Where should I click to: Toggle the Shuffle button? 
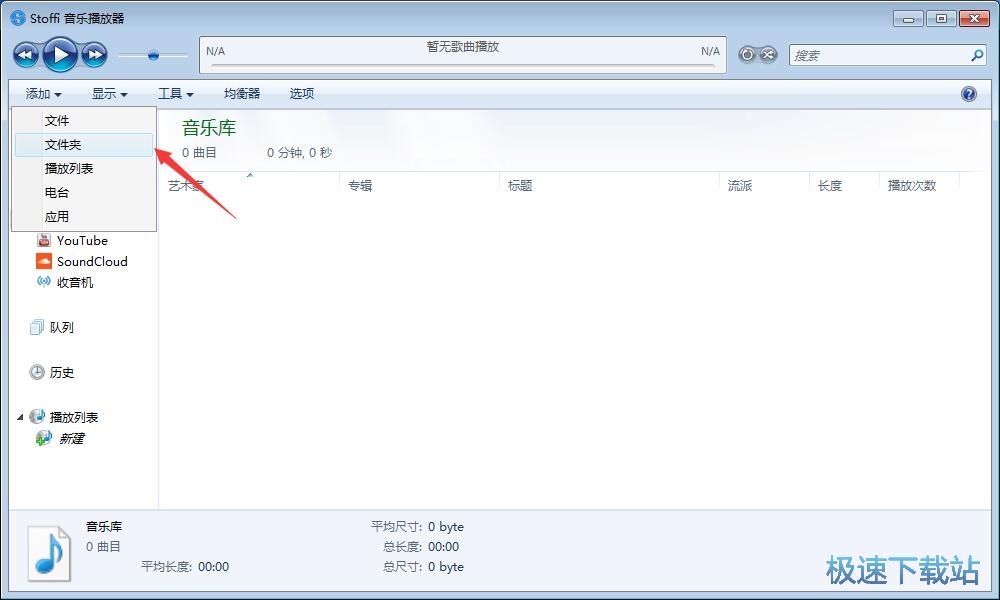point(768,55)
